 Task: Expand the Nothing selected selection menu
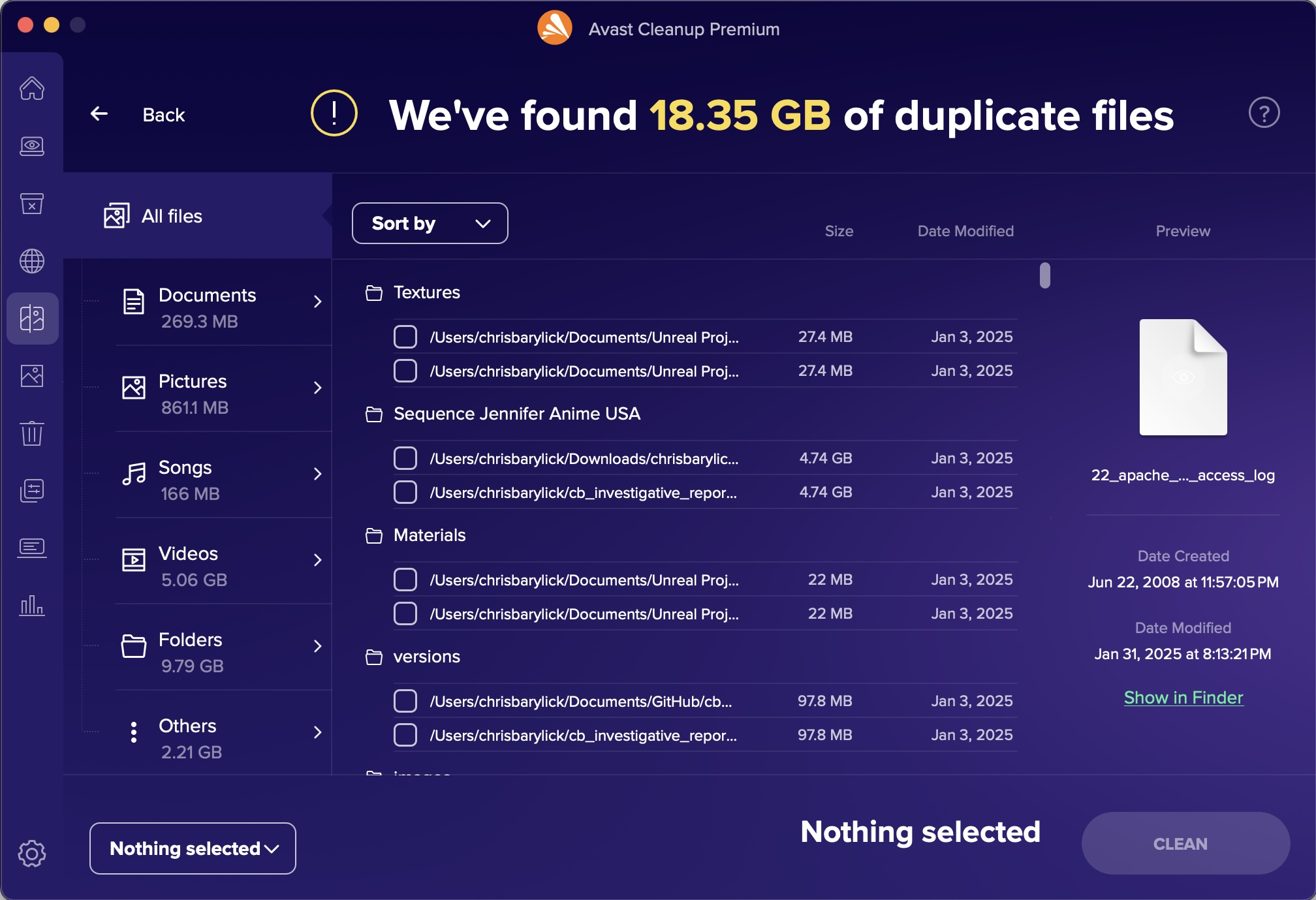pos(192,848)
